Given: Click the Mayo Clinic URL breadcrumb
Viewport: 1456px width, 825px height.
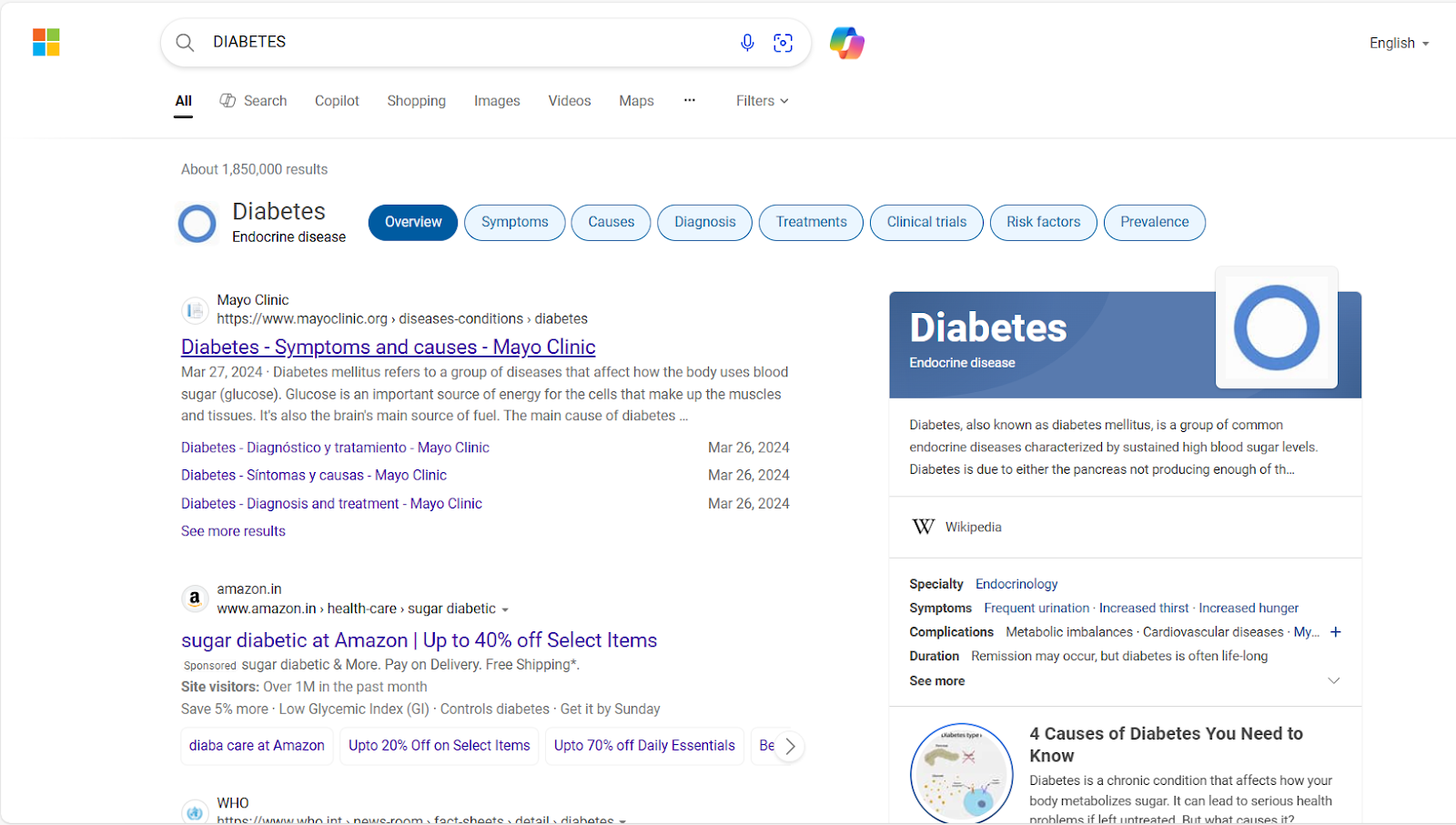Looking at the screenshot, I should click(x=402, y=319).
